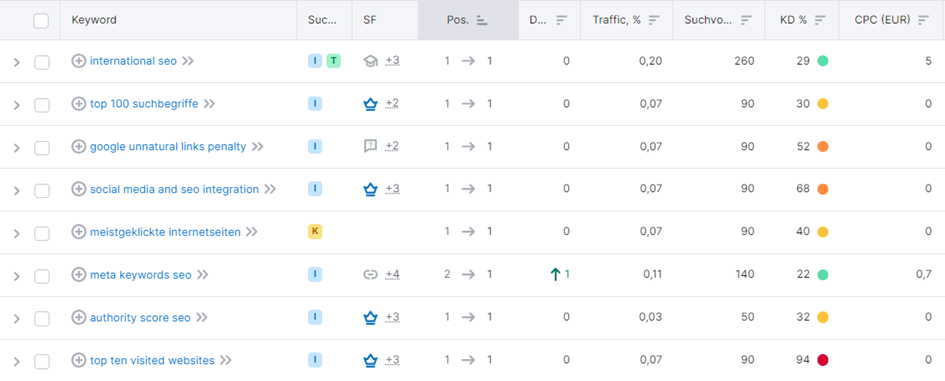Expand the meistgeklickte internetseiten row details

[17, 233]
